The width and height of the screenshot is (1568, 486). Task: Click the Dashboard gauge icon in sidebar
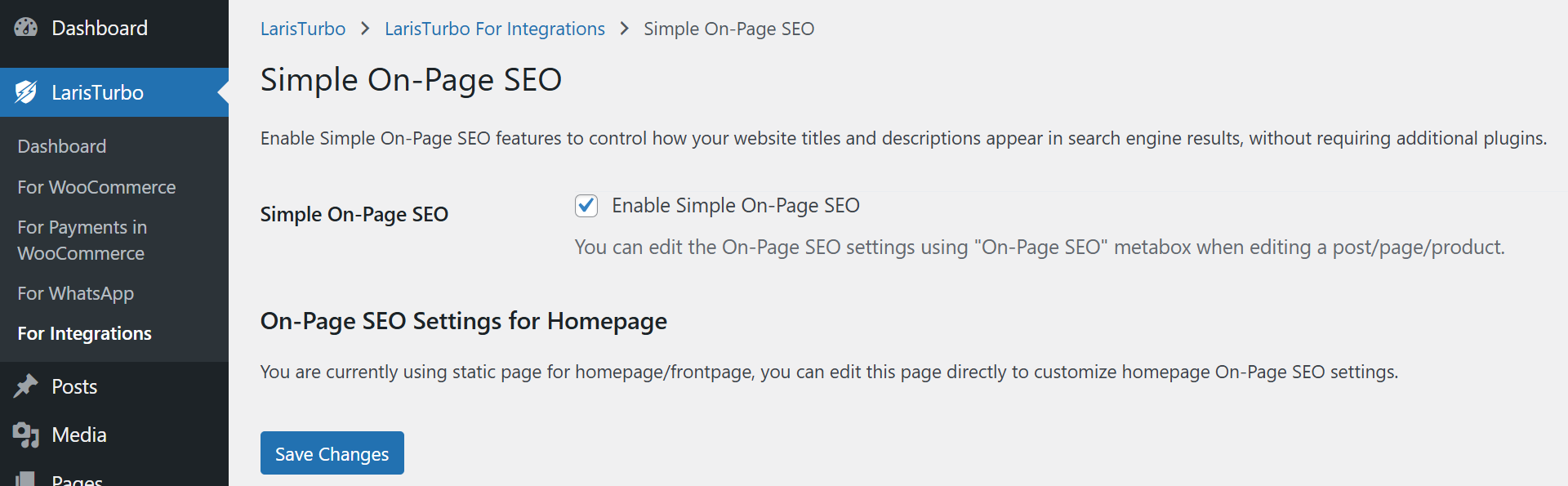(x=26, y=28)
